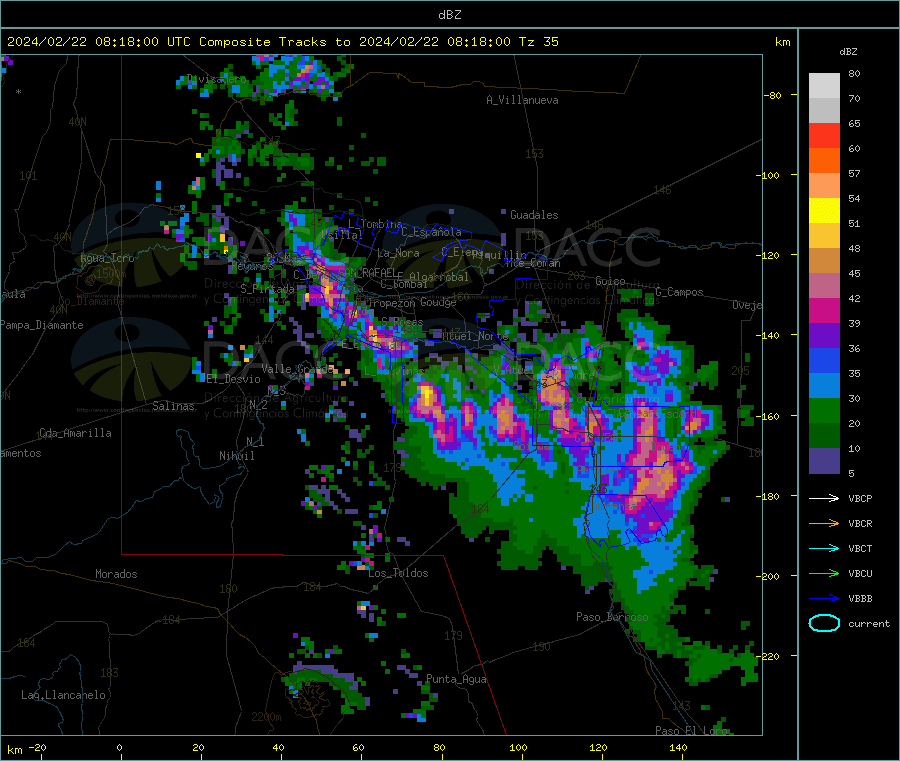Click the 'Cda_Amarilla' map label
This screenshot has height=761, width=900.
pos(75,433)
